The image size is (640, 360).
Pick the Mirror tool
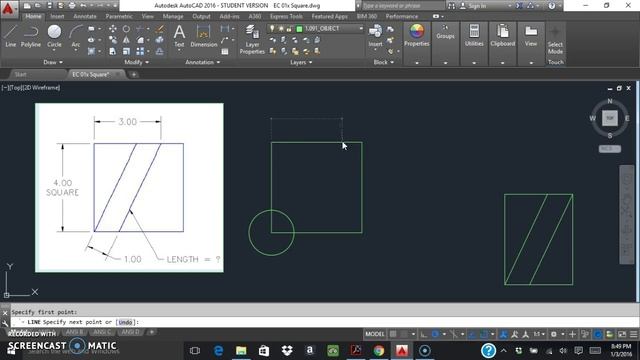127,40
